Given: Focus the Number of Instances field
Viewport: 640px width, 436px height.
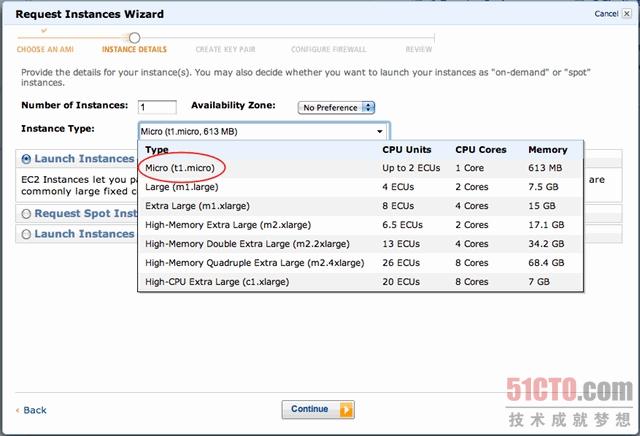Looking at the screenshot, I should [x=157, y=107].
